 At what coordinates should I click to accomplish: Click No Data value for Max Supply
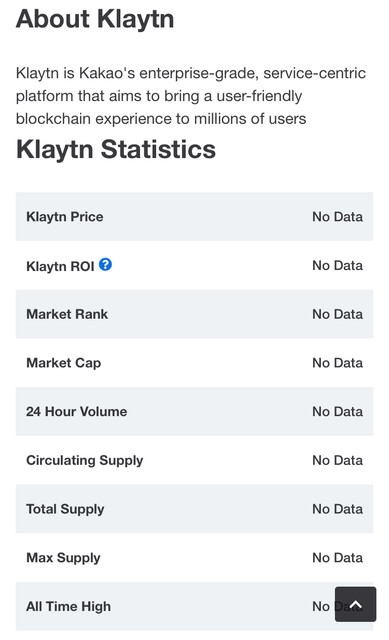point(337,558)
